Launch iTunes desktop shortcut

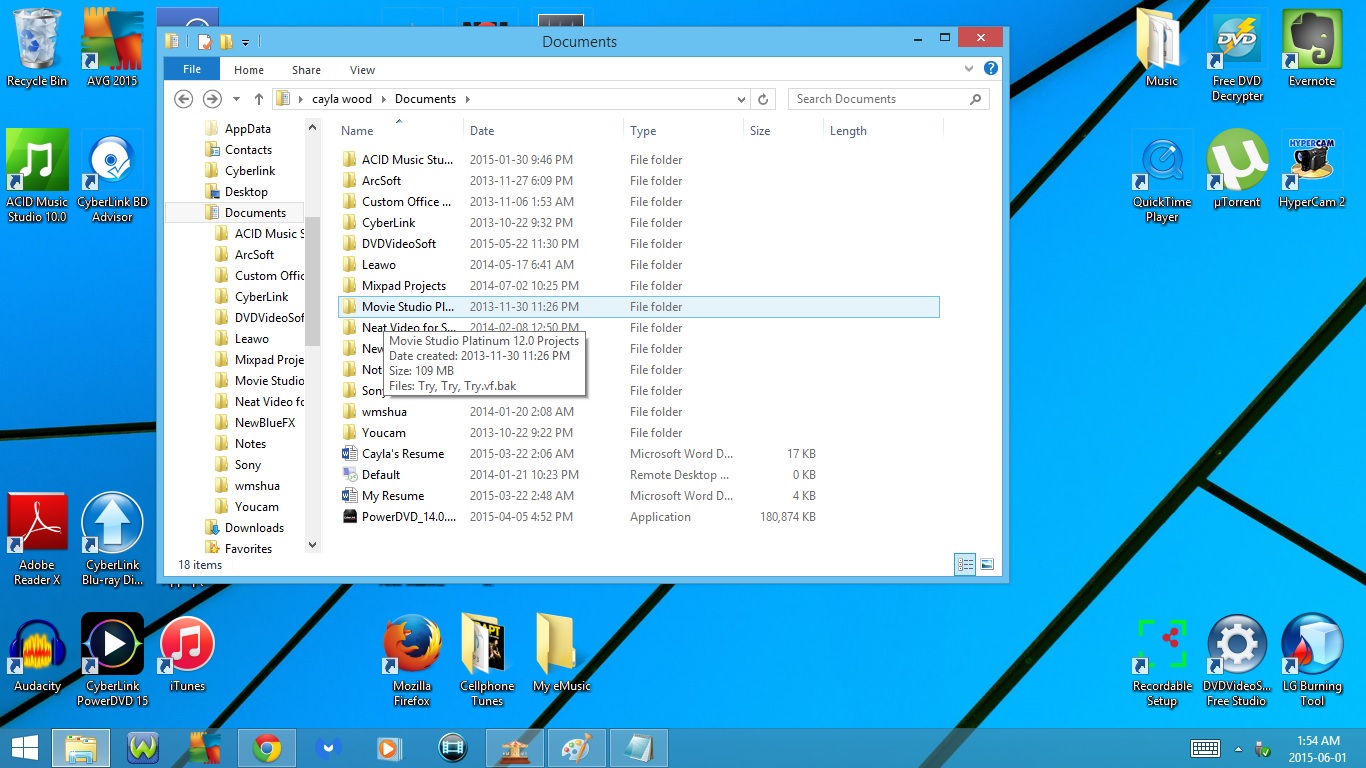pos(187,652)
